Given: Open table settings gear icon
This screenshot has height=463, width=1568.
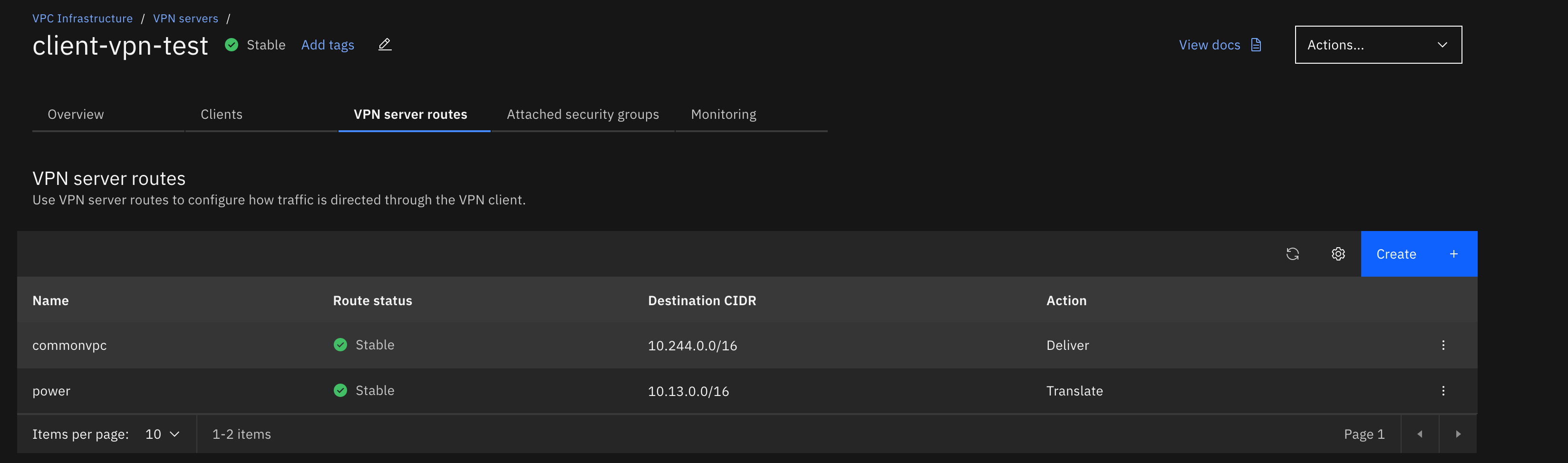Looking at the screenshot, I should (x=1338, y=254).
